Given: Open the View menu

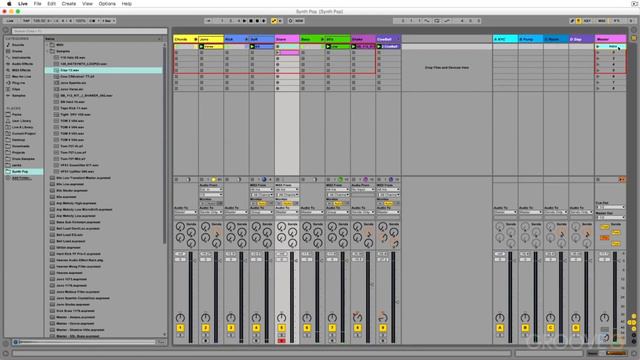Looking at the screenshot, I should coord(87,4).
